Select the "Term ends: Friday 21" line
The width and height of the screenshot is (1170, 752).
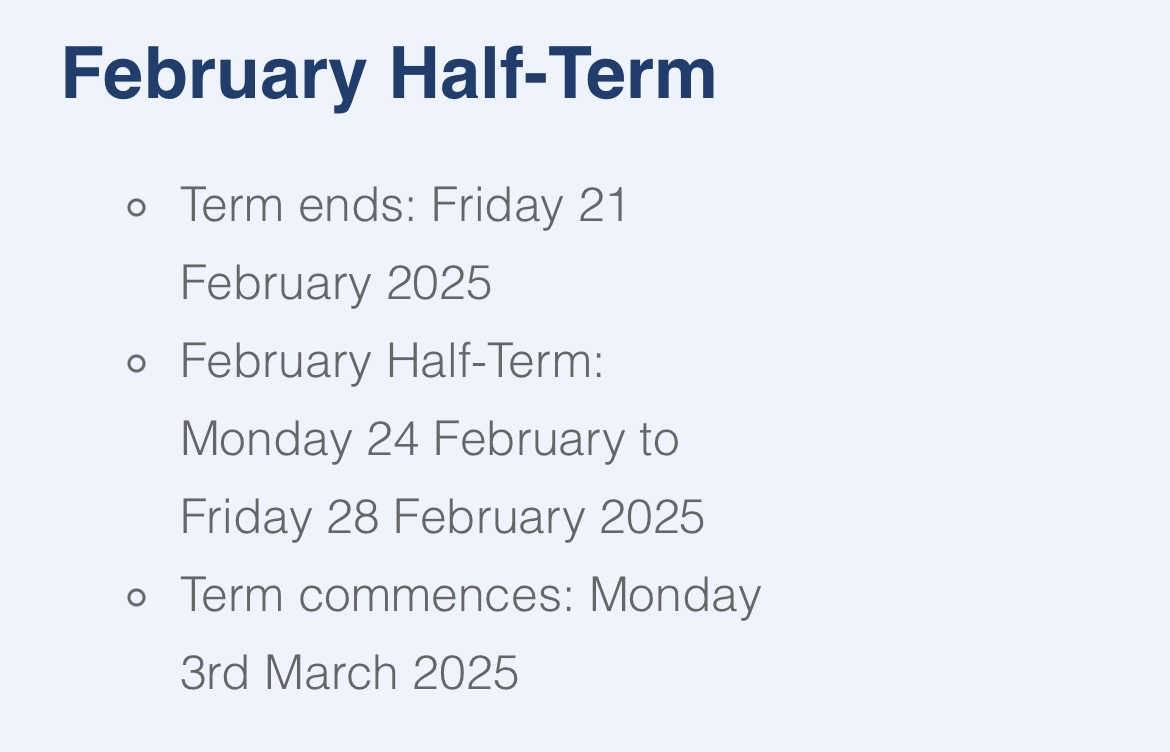(403, 206)
